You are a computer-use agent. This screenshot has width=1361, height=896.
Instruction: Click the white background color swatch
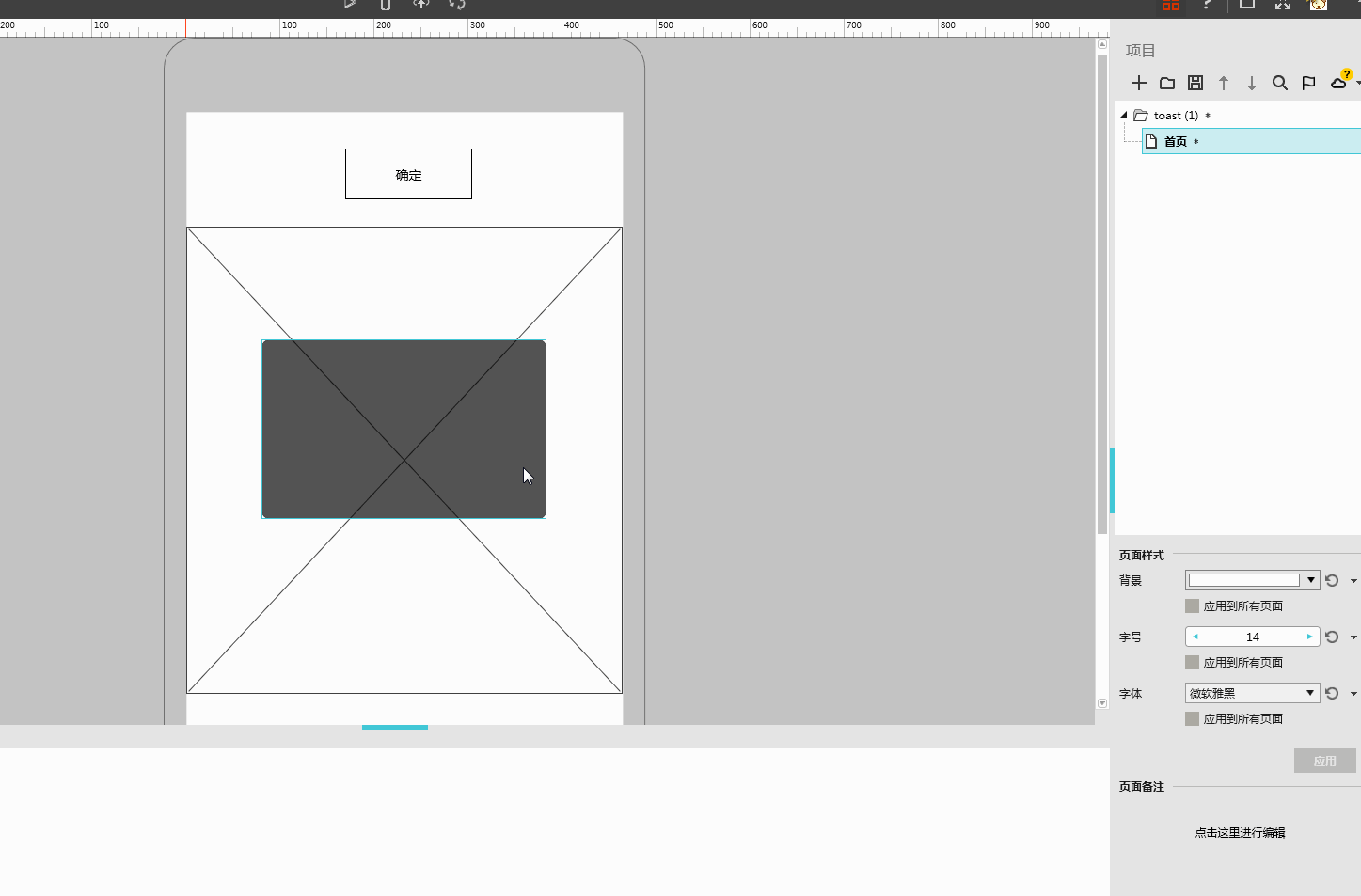tap(1243, 580)
